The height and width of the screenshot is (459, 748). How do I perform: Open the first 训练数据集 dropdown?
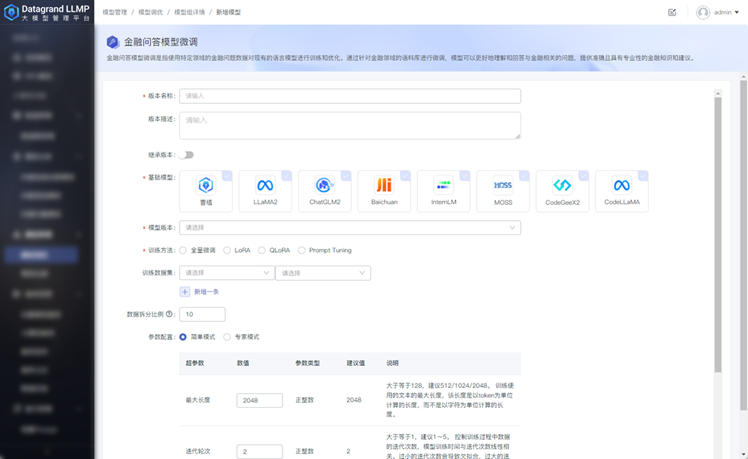click(x=226, y=272)
